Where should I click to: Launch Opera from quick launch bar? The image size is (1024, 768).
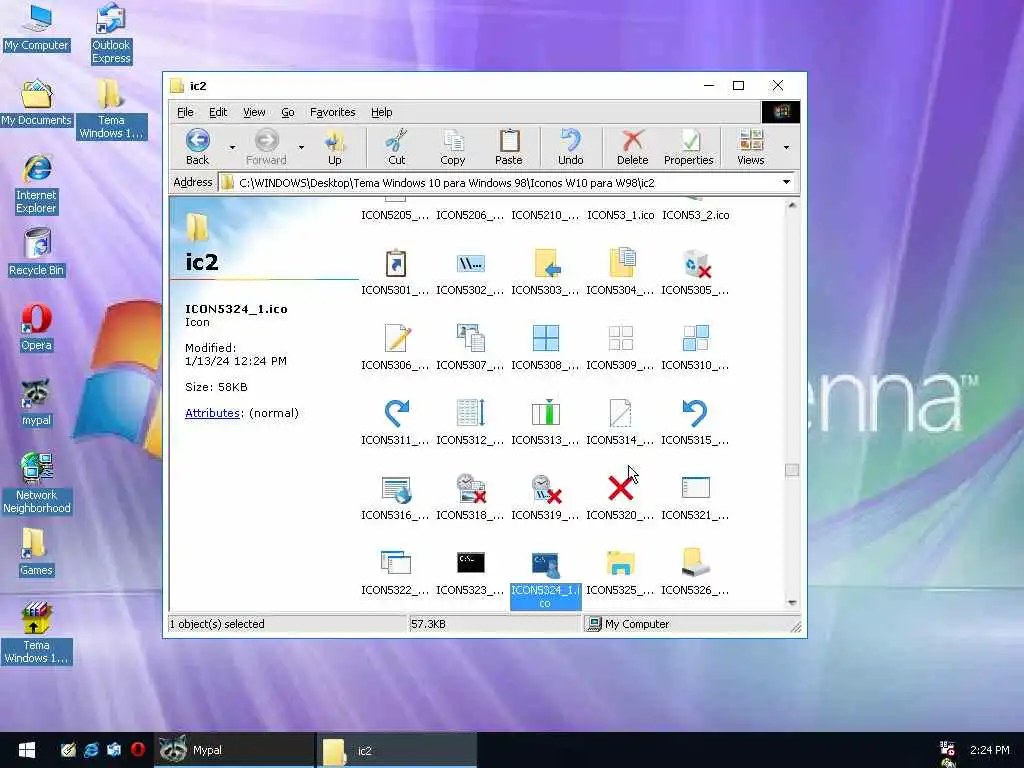137,750
